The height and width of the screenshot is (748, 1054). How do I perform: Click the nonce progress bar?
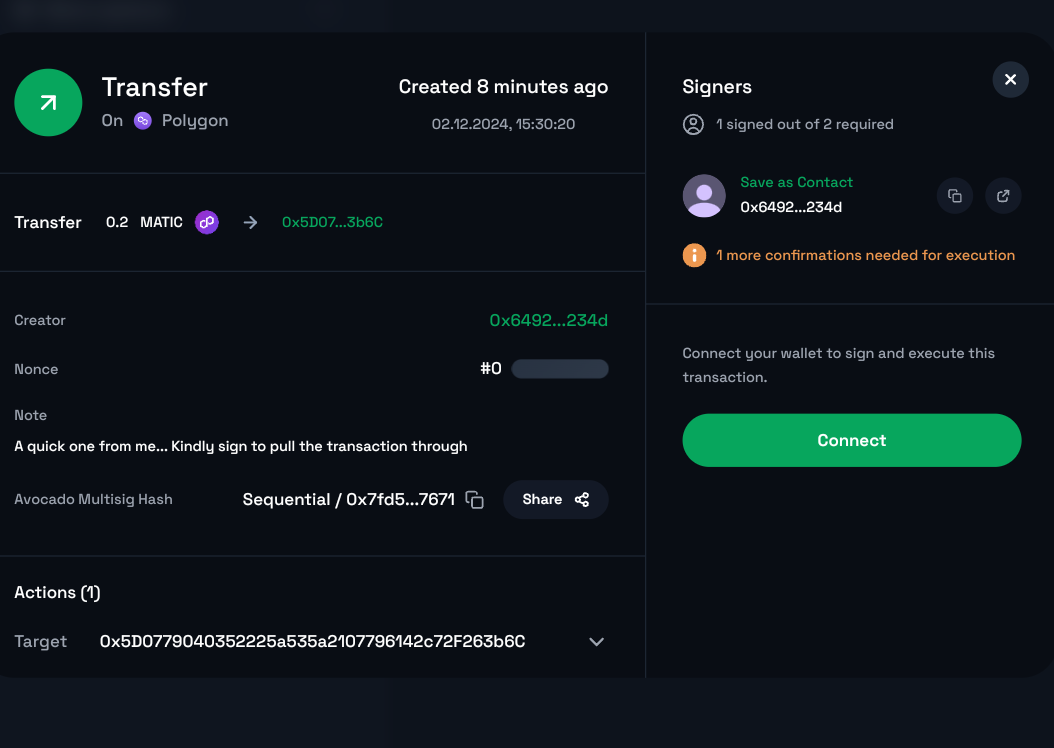pyautogui.click(x=560, y=370)
